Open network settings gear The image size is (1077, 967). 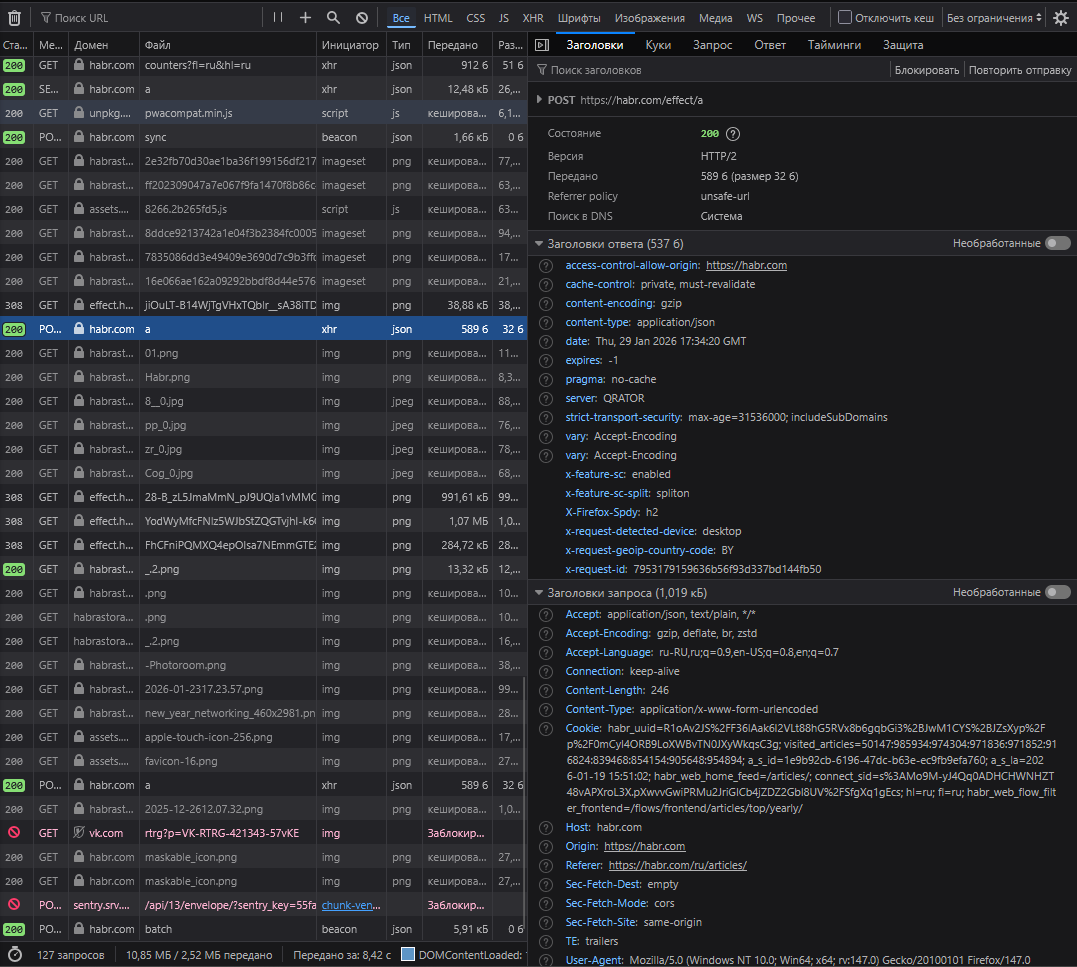(1061, 18)
